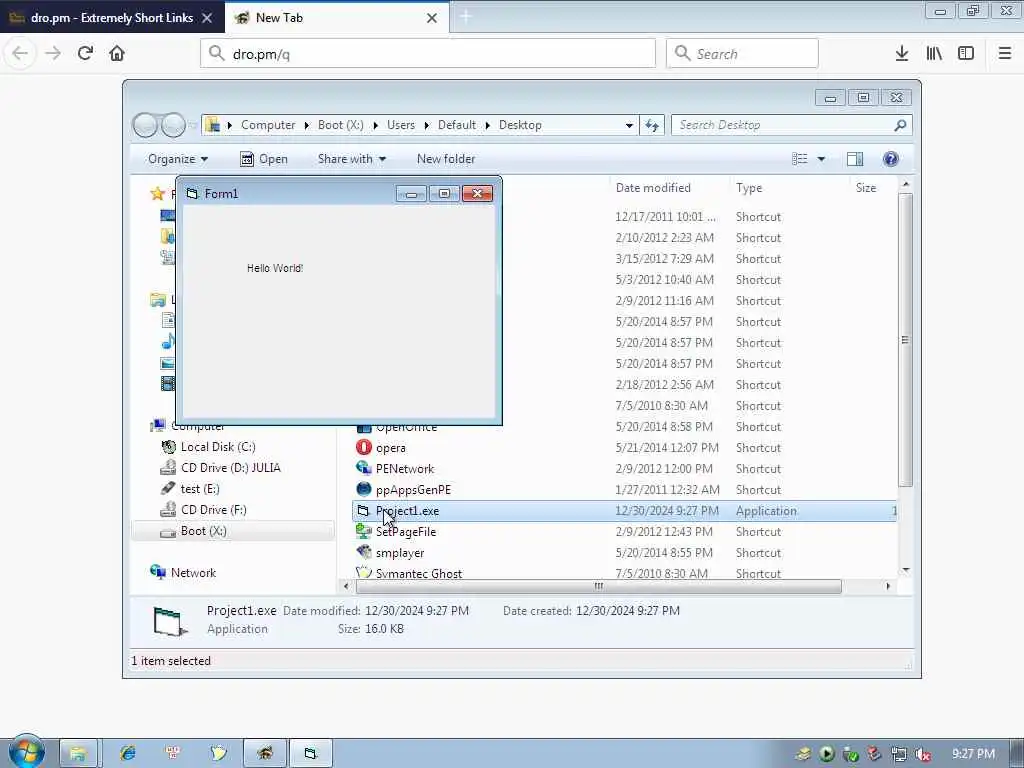Select the Project1.exe file
This screenshot has width=1024, height=768.
click(624, 511)
